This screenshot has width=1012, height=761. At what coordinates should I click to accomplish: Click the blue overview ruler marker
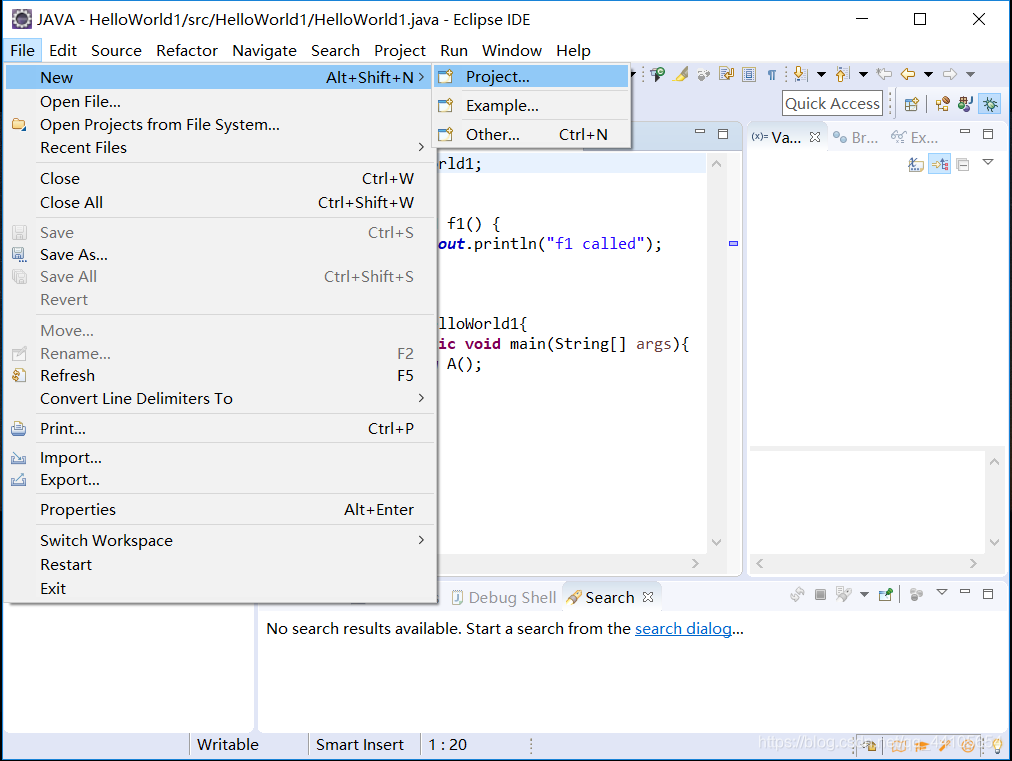click(x=733, y=244)
